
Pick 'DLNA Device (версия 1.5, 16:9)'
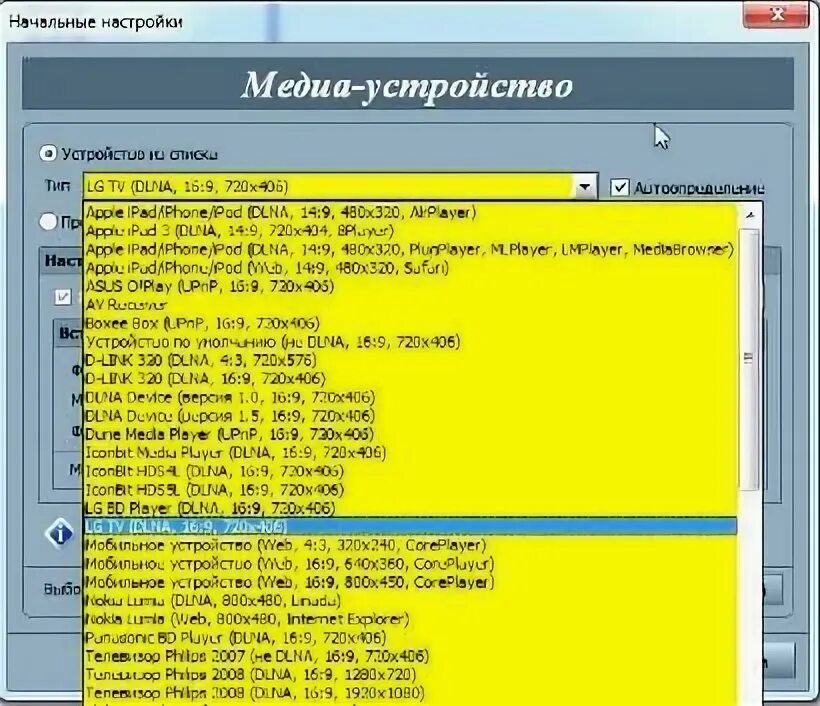(410, 416)
